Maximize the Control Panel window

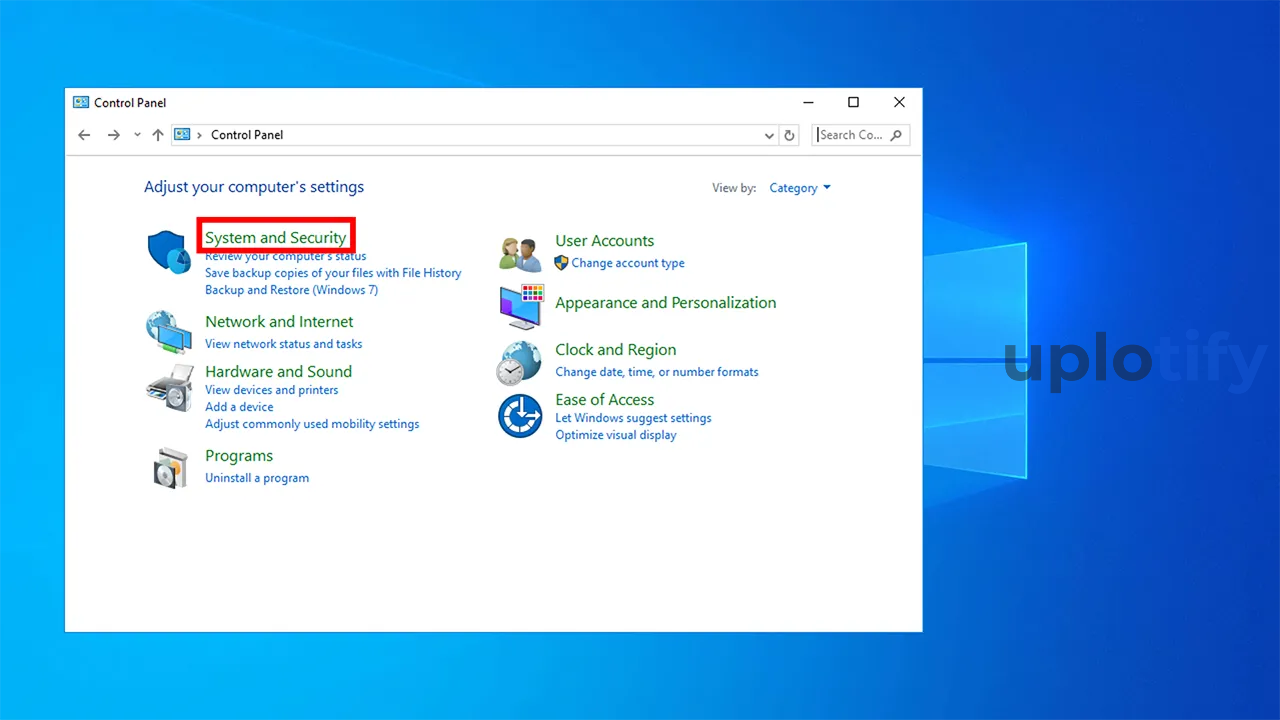click(x=853, y=102)
